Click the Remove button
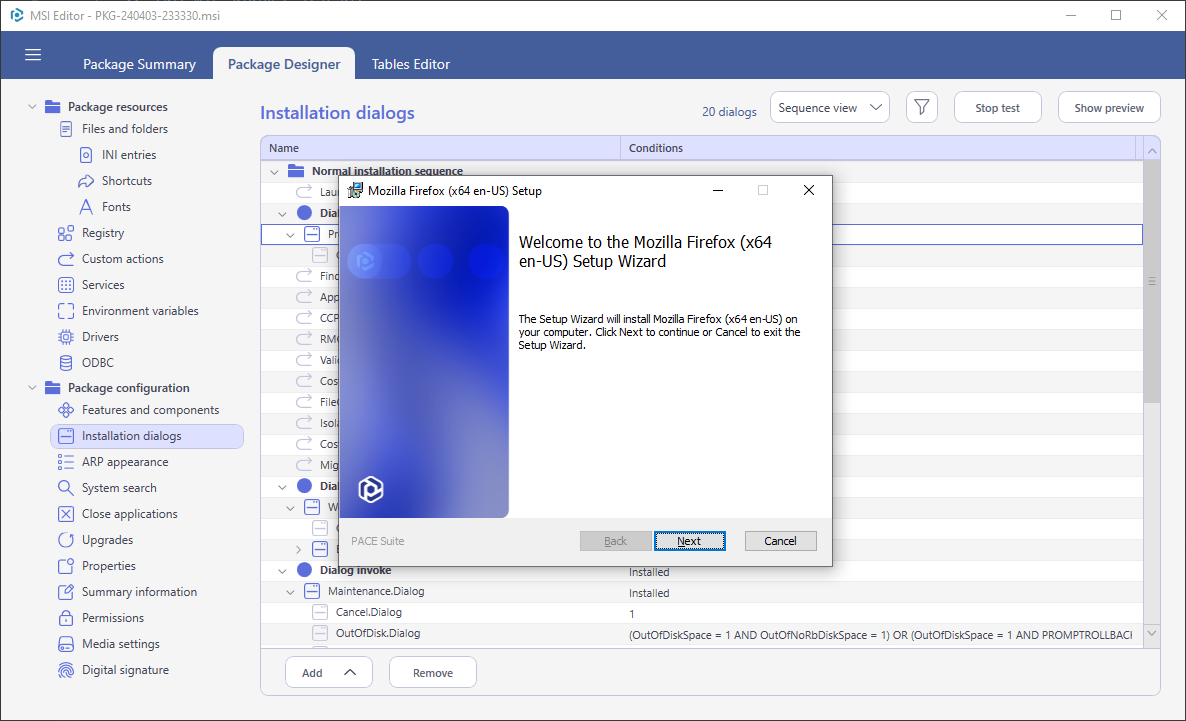This screenshot has width=1186, height=721. [x=433, y=672]
